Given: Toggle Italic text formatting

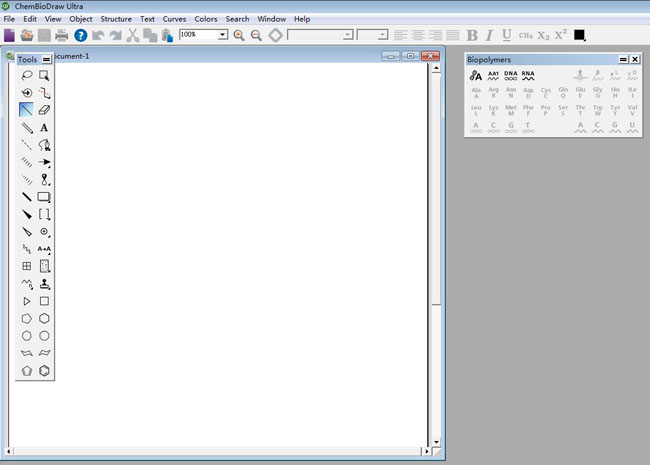Looking at the screenshot, I should 489,35.
